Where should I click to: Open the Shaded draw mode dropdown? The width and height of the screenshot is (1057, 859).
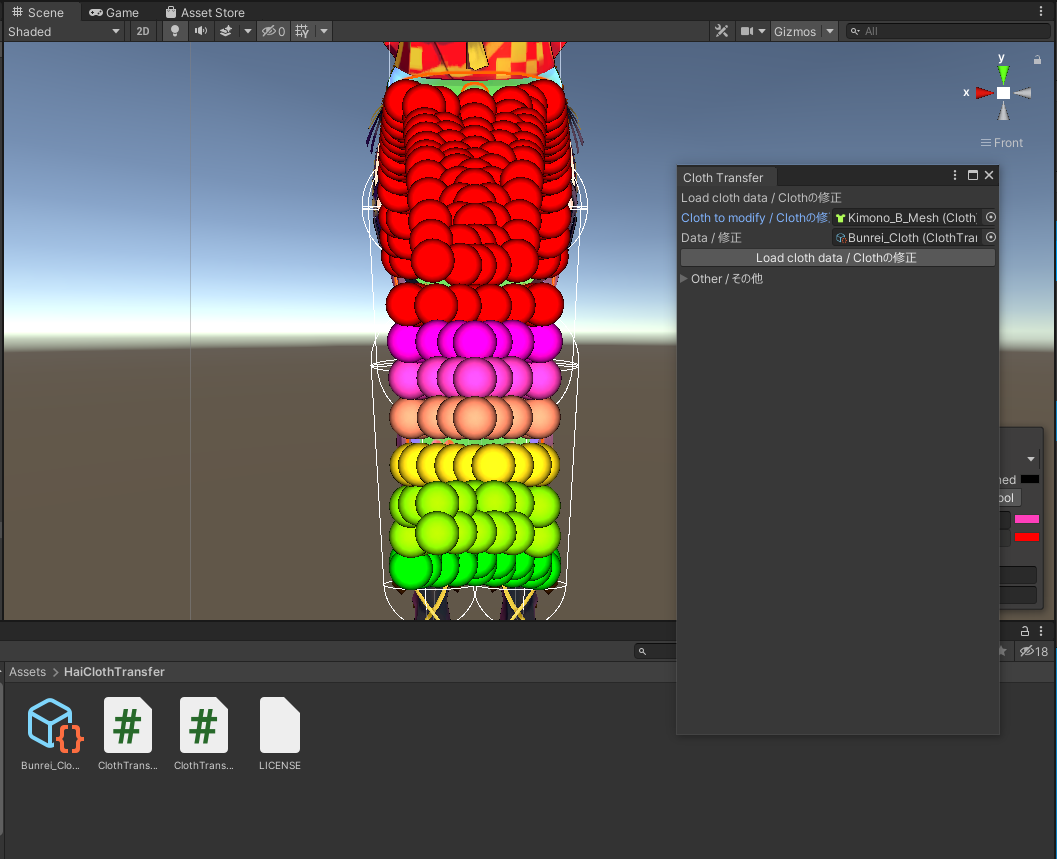(x=64, y=31)
